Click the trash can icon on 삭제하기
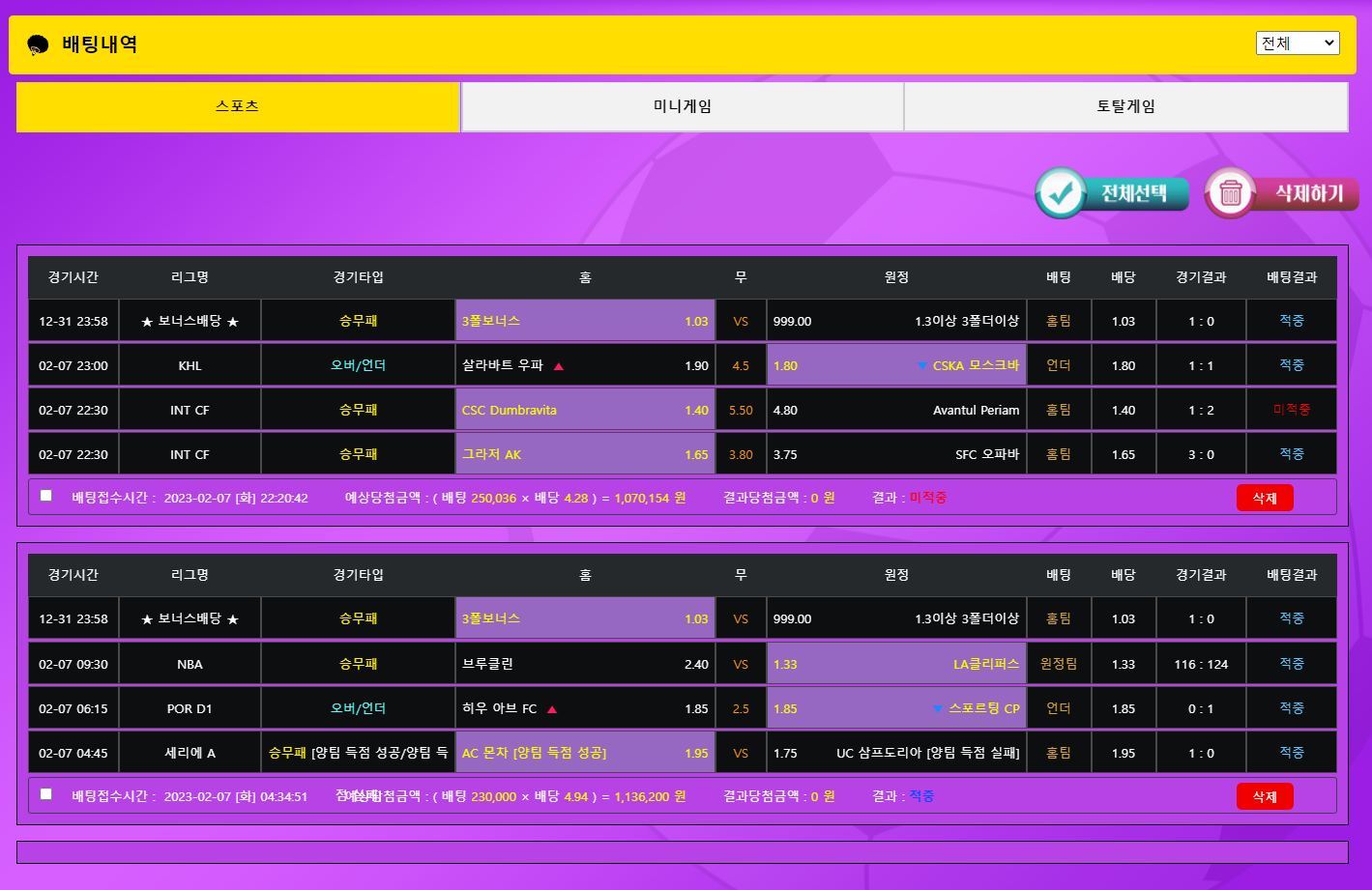Screen dimensions: 1372x890 pyautogui.click(x=1230, y=193)
